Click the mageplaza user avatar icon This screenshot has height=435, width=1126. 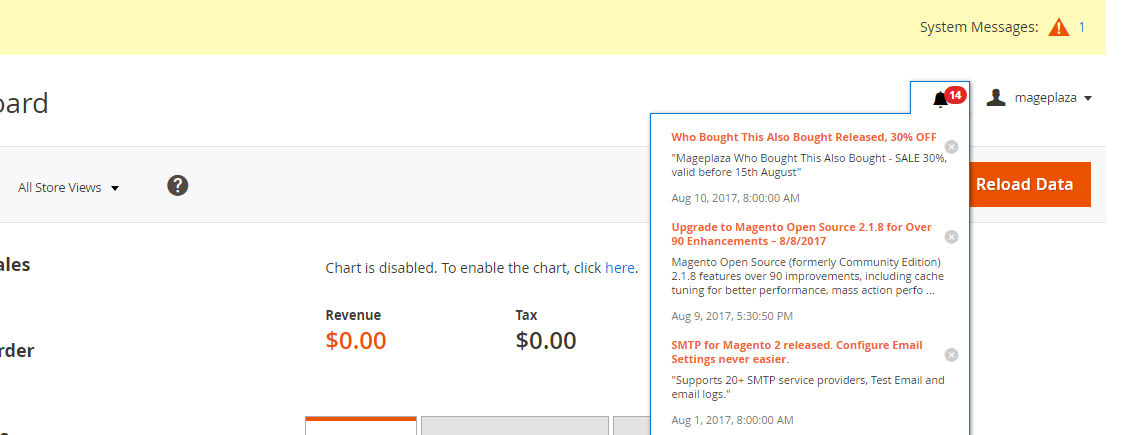[995, 97]
